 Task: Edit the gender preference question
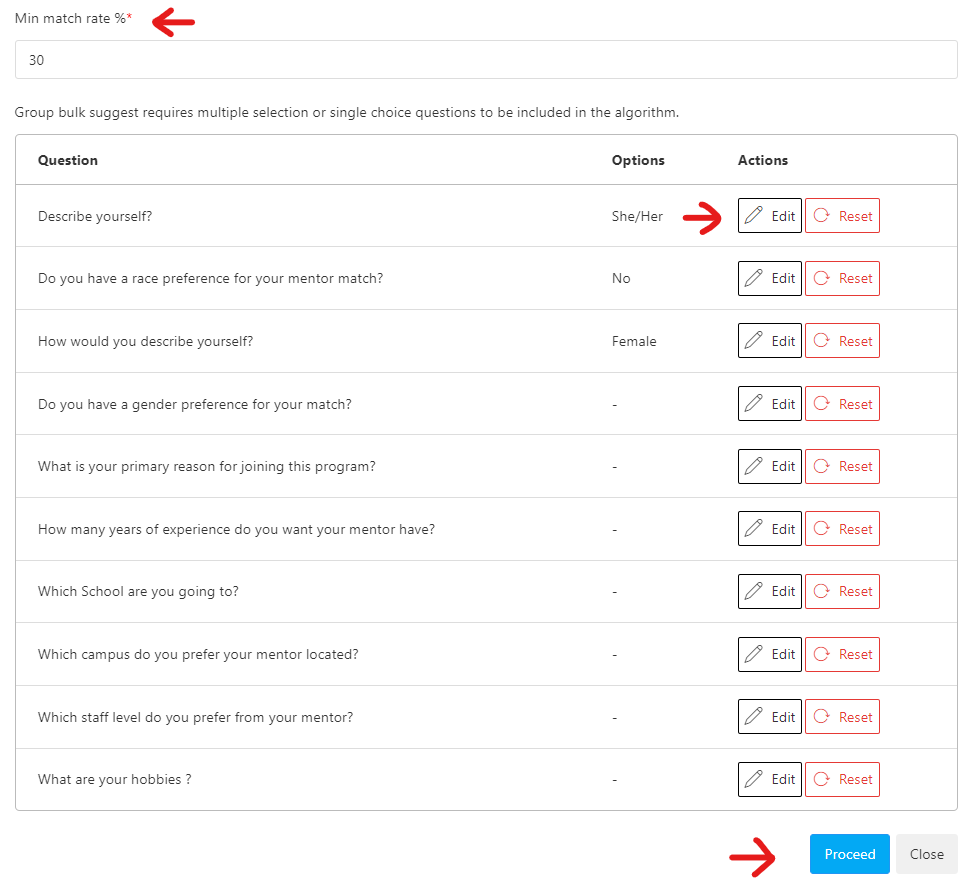[x=769, y=404]
